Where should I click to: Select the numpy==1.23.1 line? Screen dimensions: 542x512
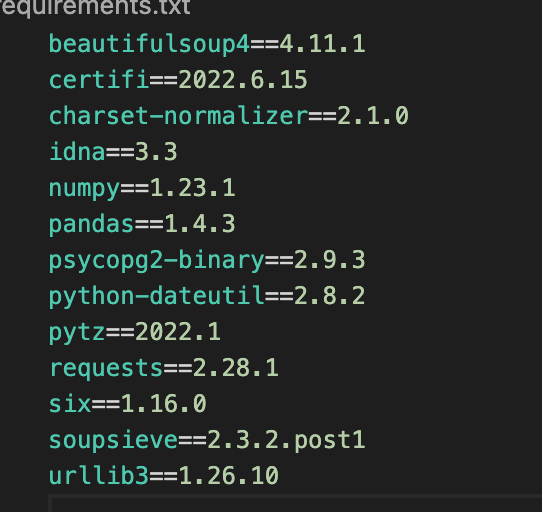click(x=142, y=188)
